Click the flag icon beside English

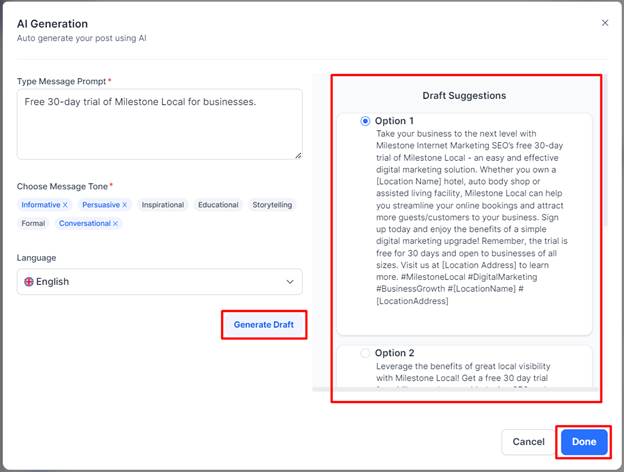tap(29, 282)
